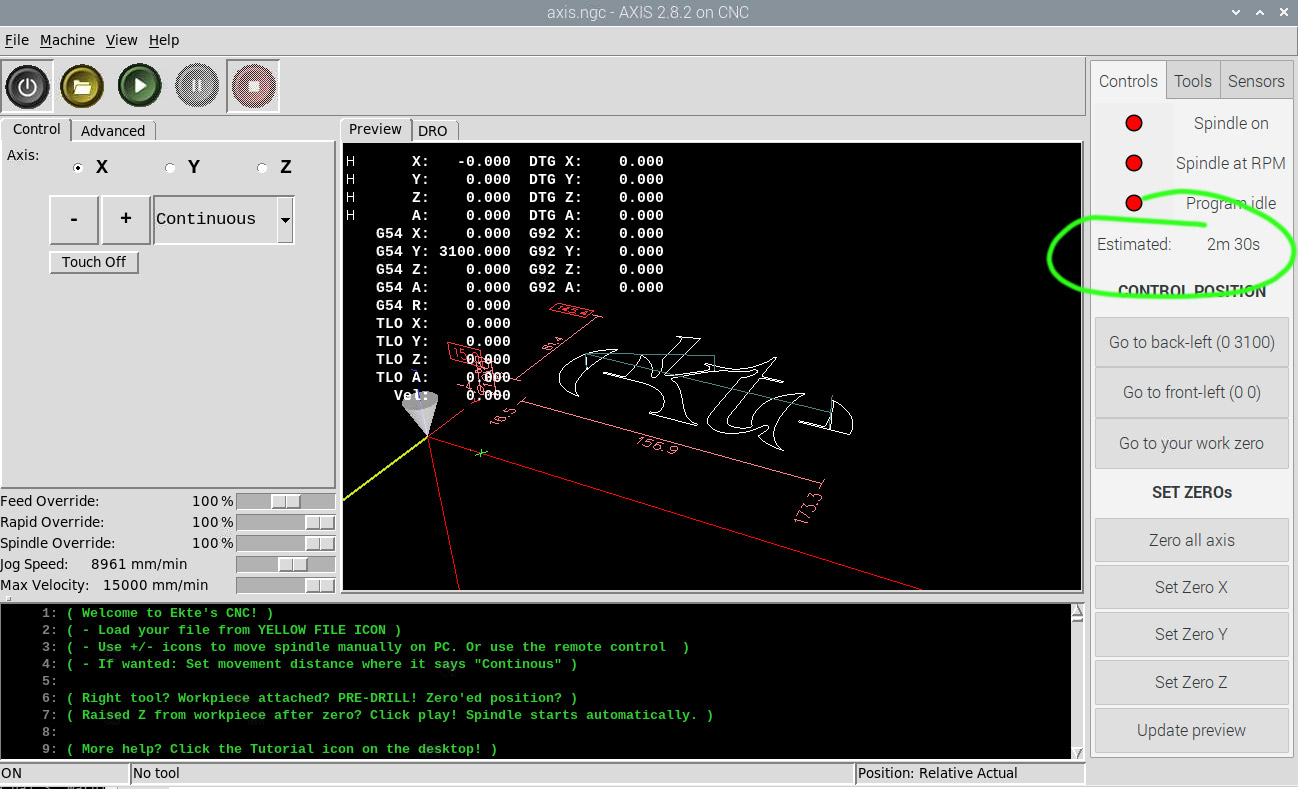The height and width of the screenshot is (789, 1298).
Task: Open the Sensors side tab
Action: (x=1256, y=81)
